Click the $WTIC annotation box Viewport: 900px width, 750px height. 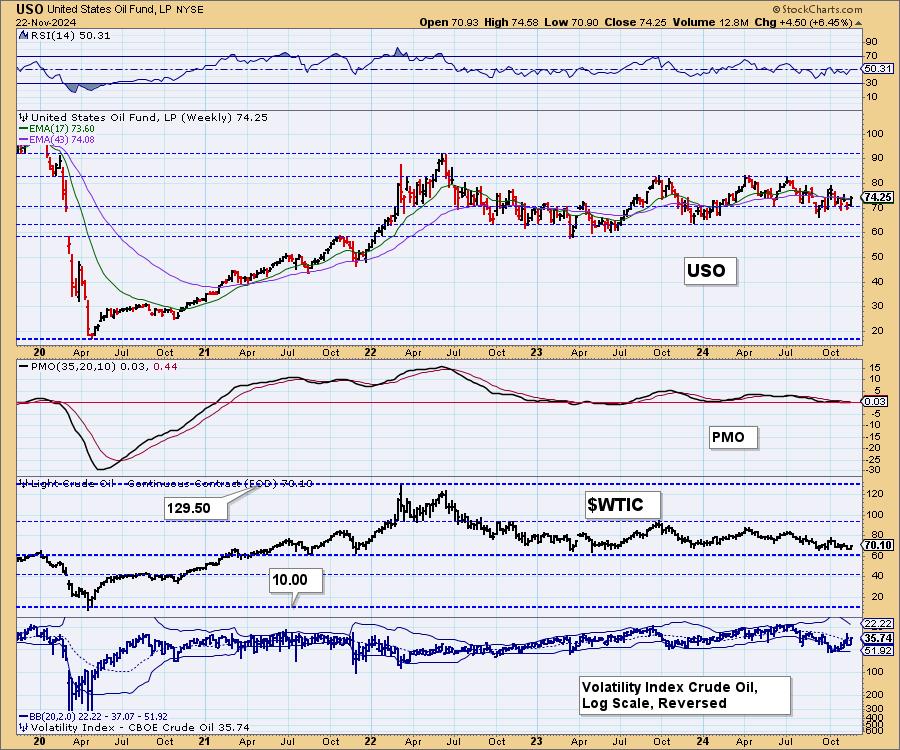click(623, 505)
